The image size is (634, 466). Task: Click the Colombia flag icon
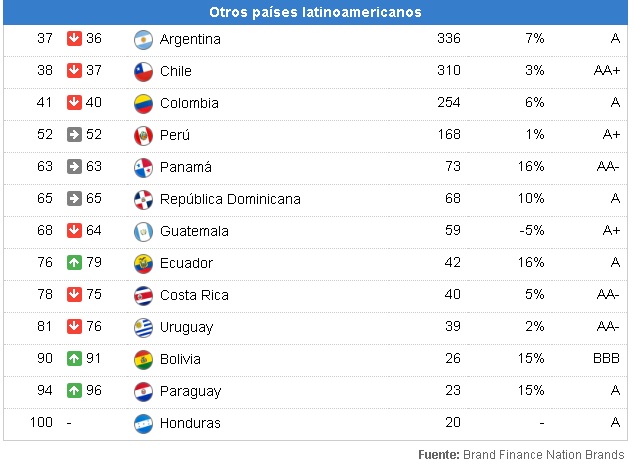143,104
